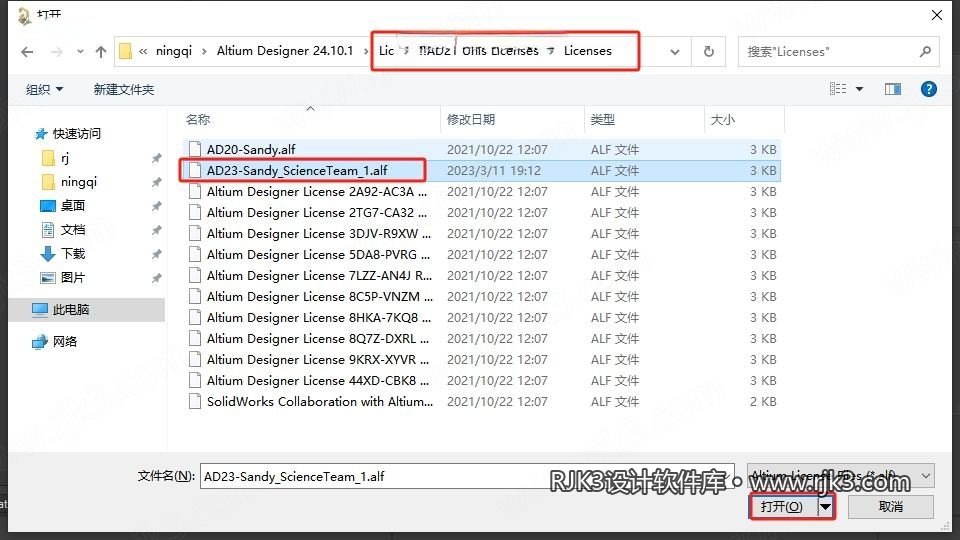Click the Altium Designer 24.10.1 breadcrumb
The height and width of the screenshot is (540, 960).
pos(285,51)
